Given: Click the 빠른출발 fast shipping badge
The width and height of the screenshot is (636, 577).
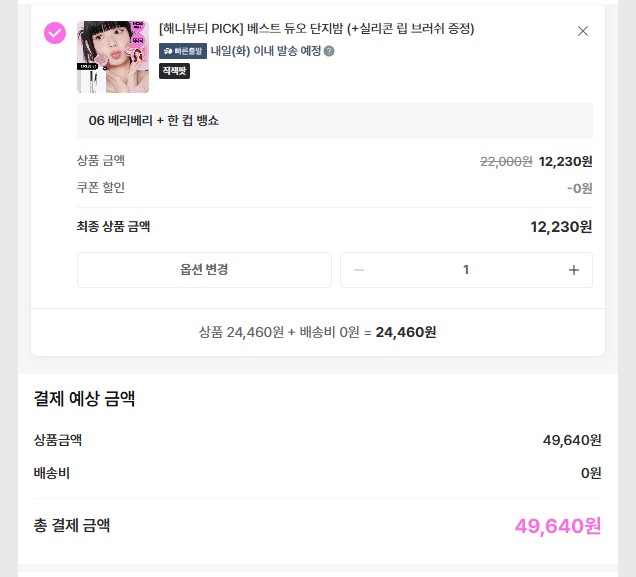Looking at the screenshot, I should (183, 51).
